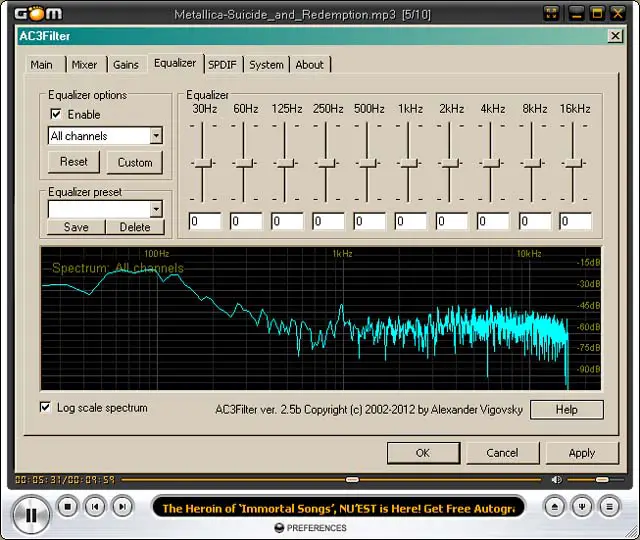Switch to the Mixer tab

(x=84, y=65)
